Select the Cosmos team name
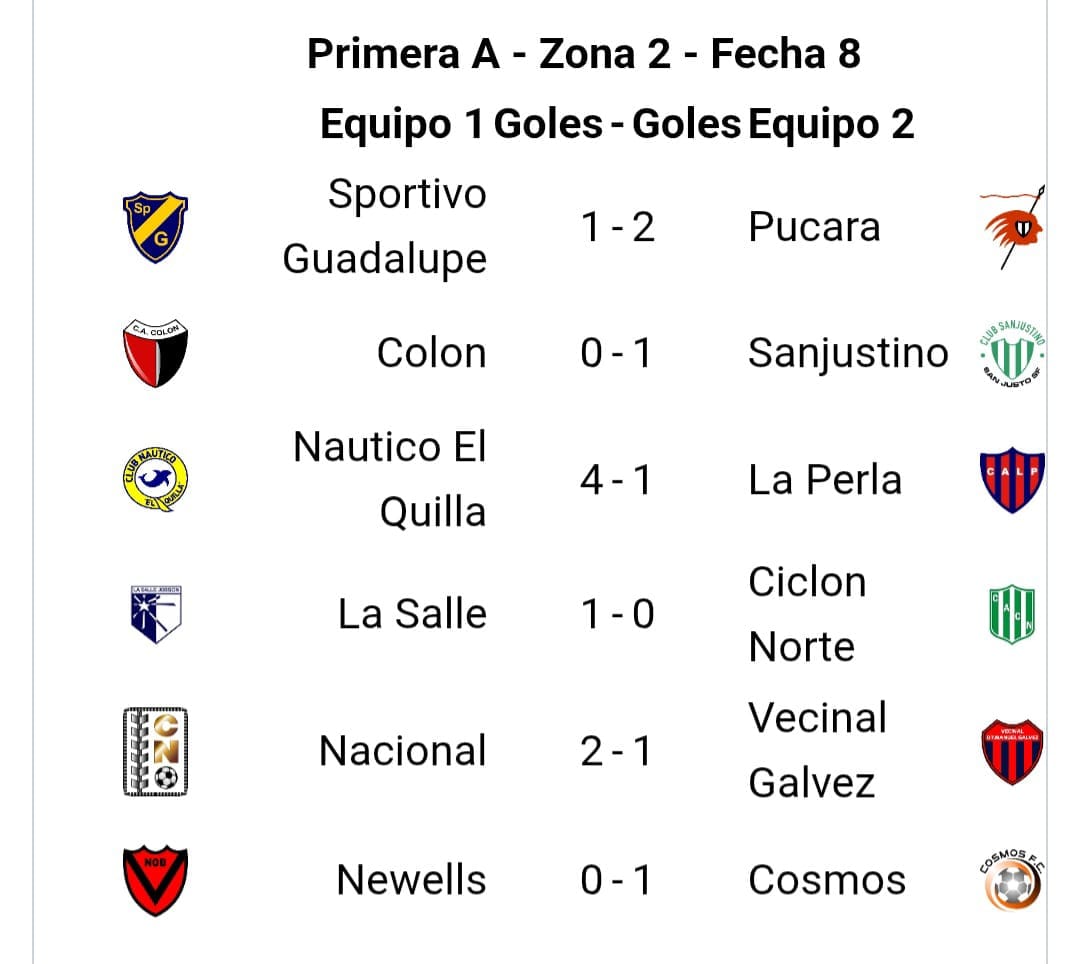Image resolution: width=1080 pixels, height=964 pixels. click(827, 880)
